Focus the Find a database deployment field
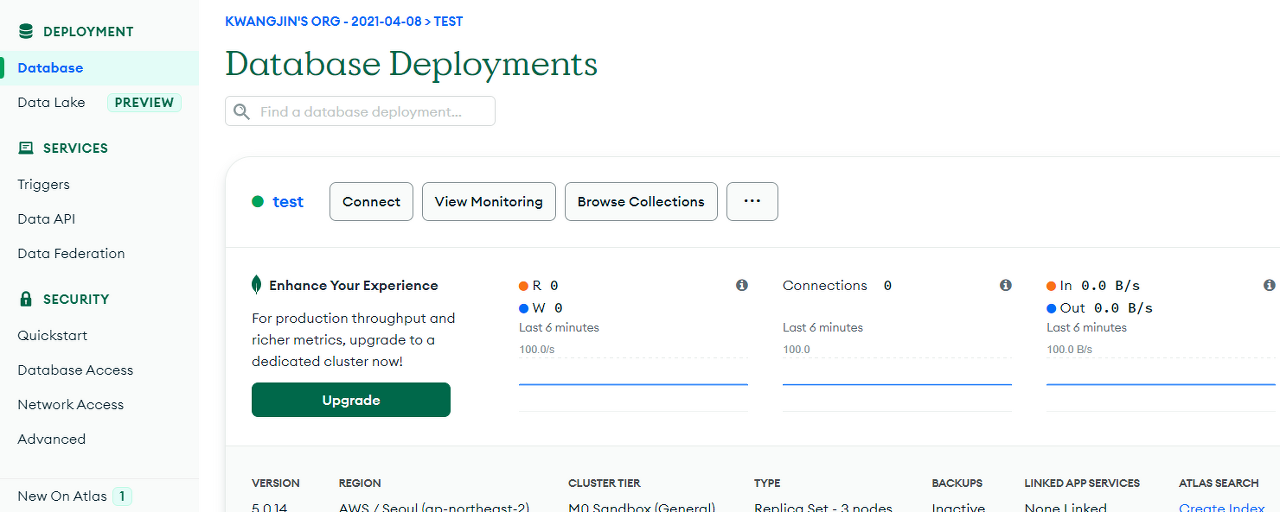The height and width of the screenshot is (512, 1280). 360,111
